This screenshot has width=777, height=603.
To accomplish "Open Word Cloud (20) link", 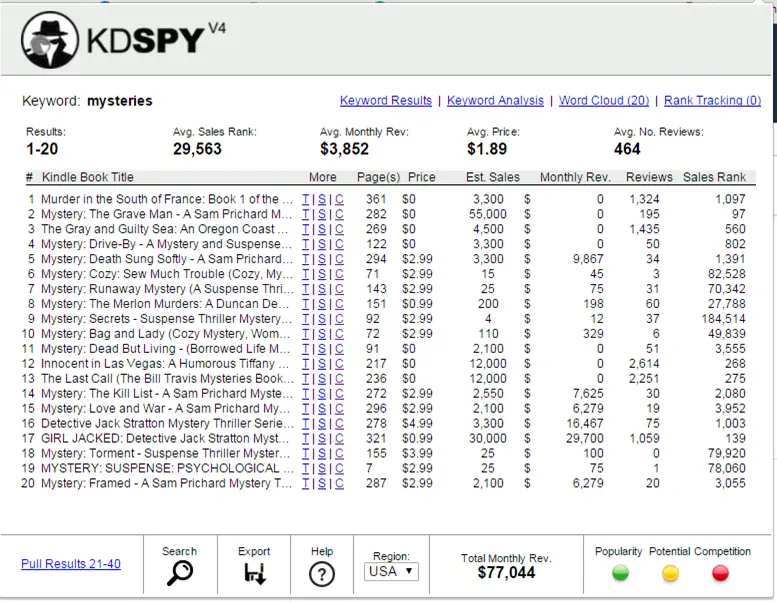I will click(x=604, y=101).
